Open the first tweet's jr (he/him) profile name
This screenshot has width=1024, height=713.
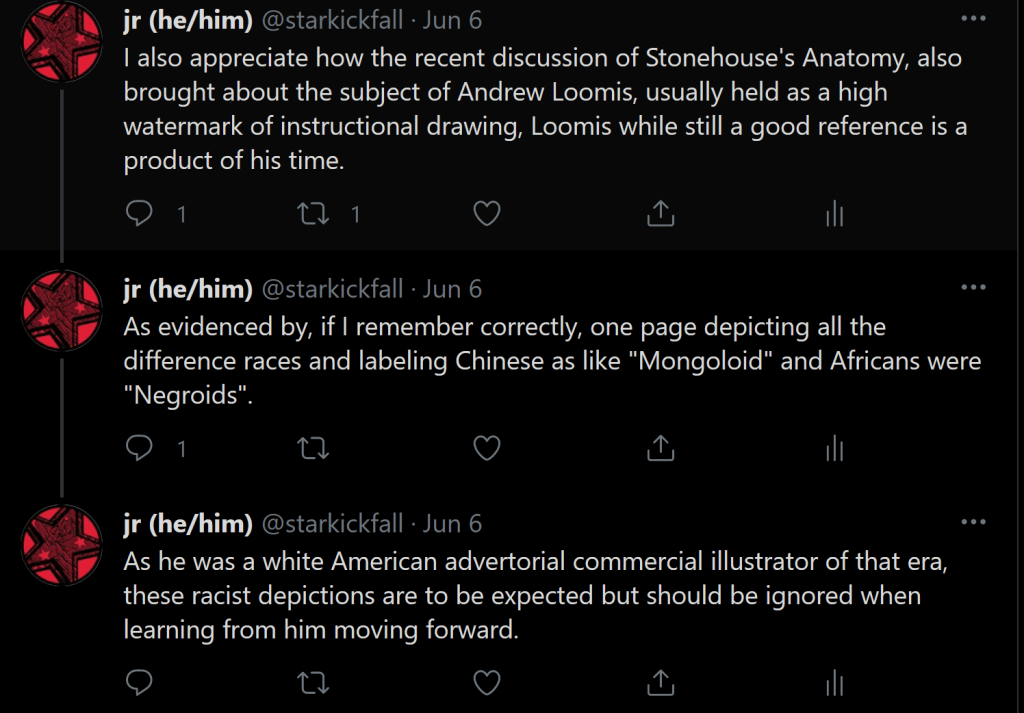[x=188, y=20]
